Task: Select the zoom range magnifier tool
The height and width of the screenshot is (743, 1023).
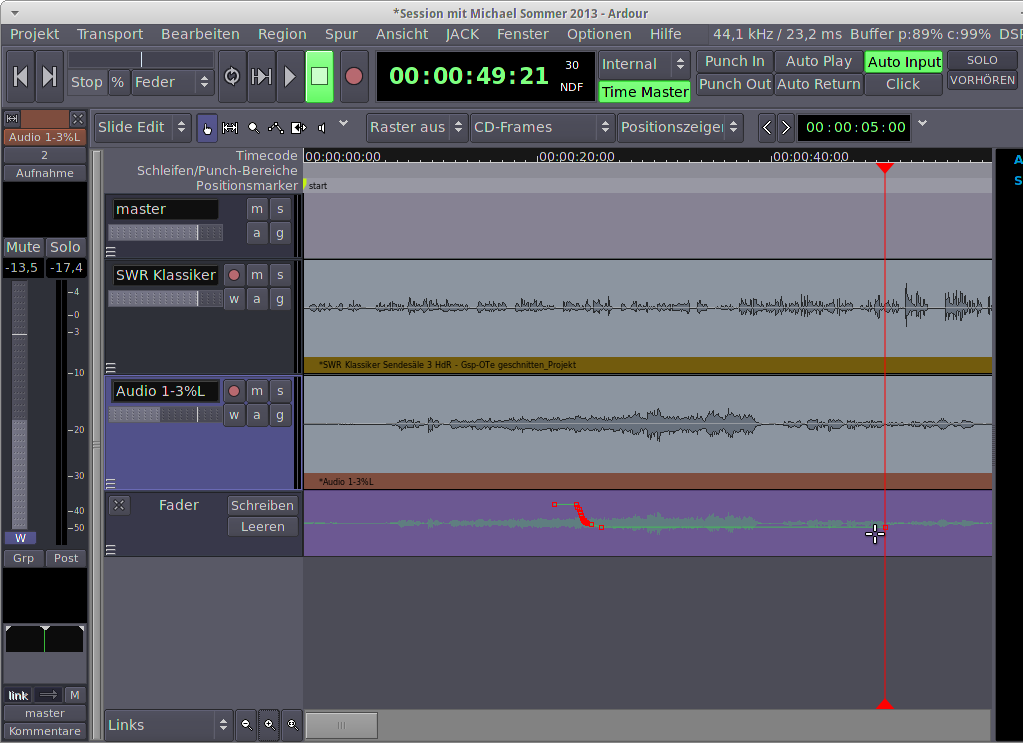Action: coord(253,127)
